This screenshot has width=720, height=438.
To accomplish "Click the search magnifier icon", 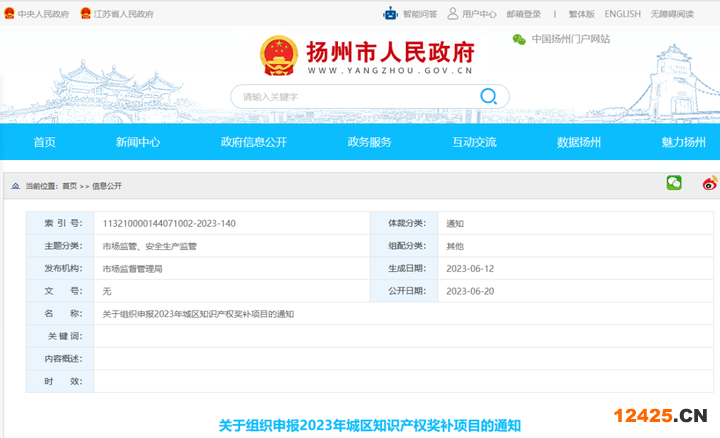I will pos(488,96).
